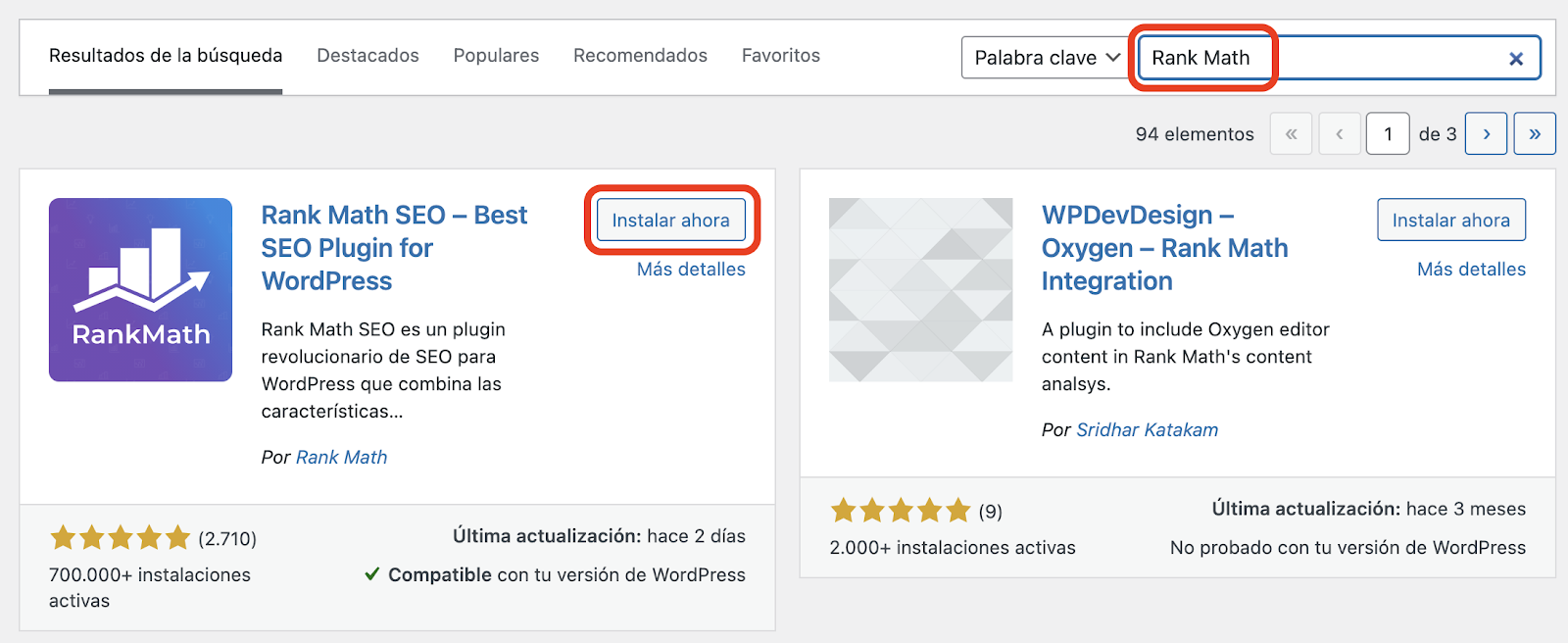Switch to Resultados de la búsqueda tab

[x=166, y=56]
